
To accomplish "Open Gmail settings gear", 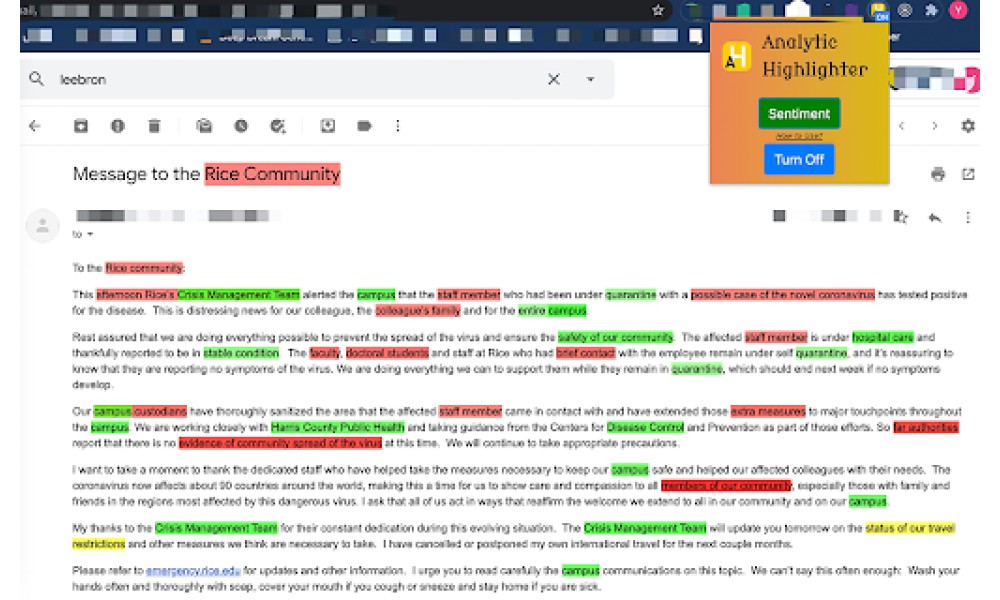I will (x=968, y=126).
